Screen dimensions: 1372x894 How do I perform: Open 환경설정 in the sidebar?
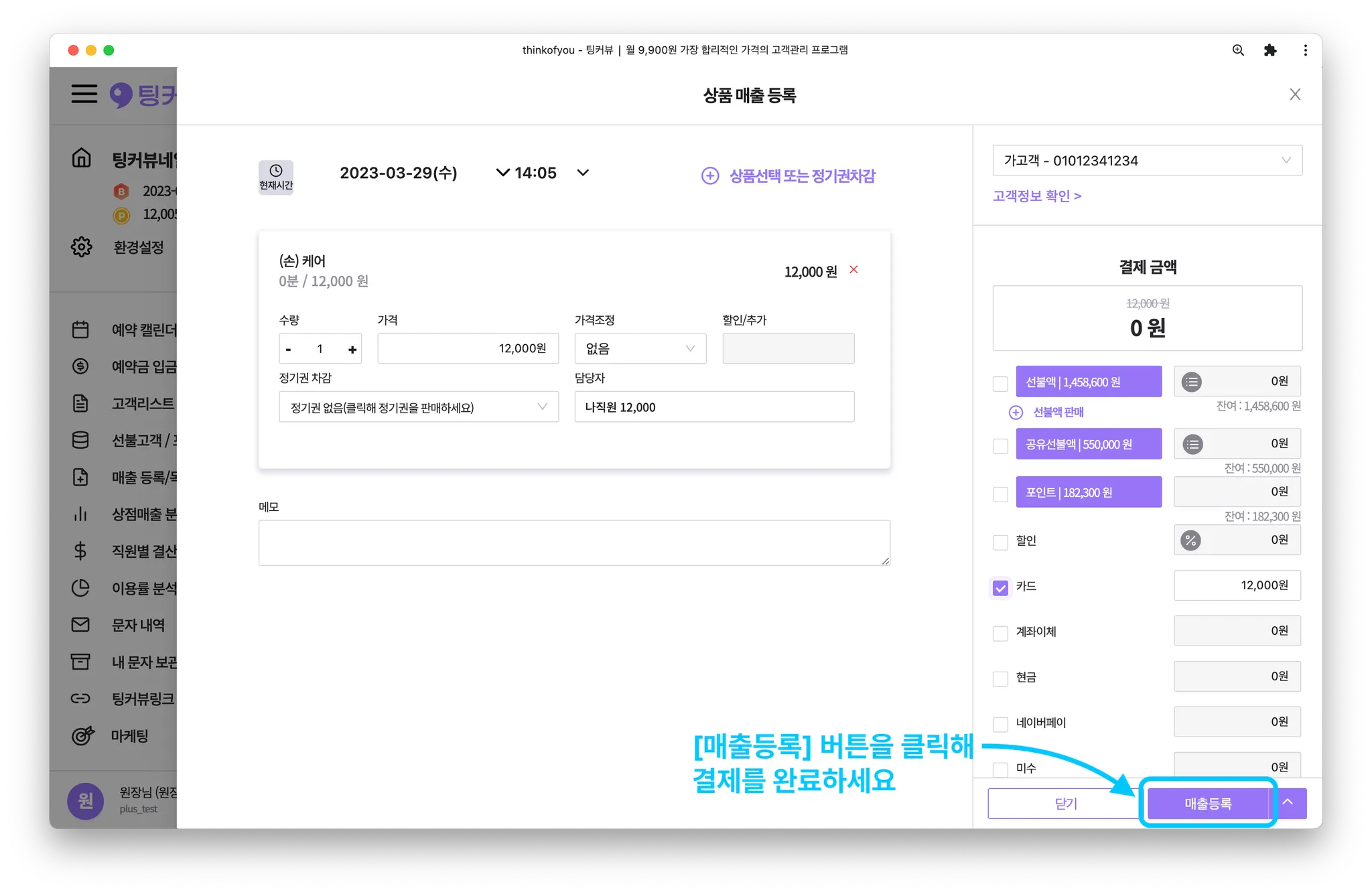[x=137, y=247]
